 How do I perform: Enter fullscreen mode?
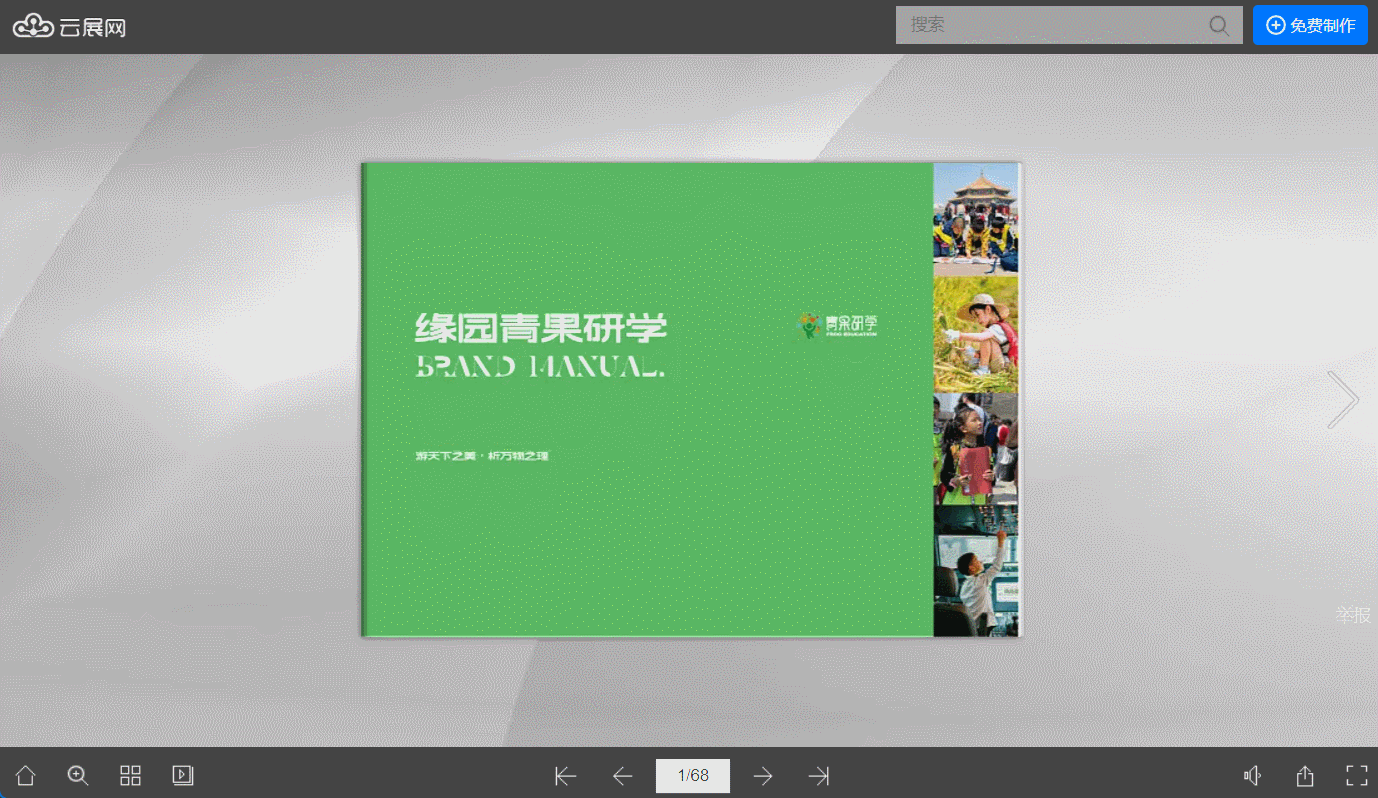[1357, 776]
